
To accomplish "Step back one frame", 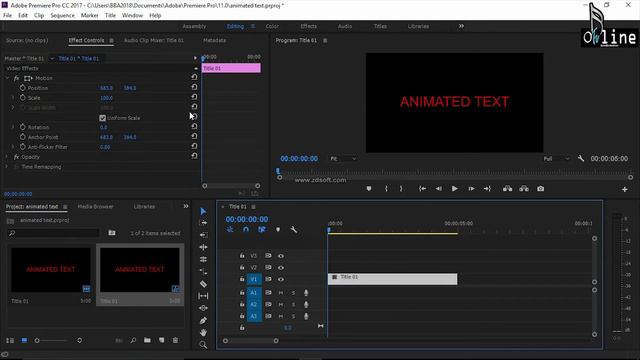I will click(x=438, y=189).
